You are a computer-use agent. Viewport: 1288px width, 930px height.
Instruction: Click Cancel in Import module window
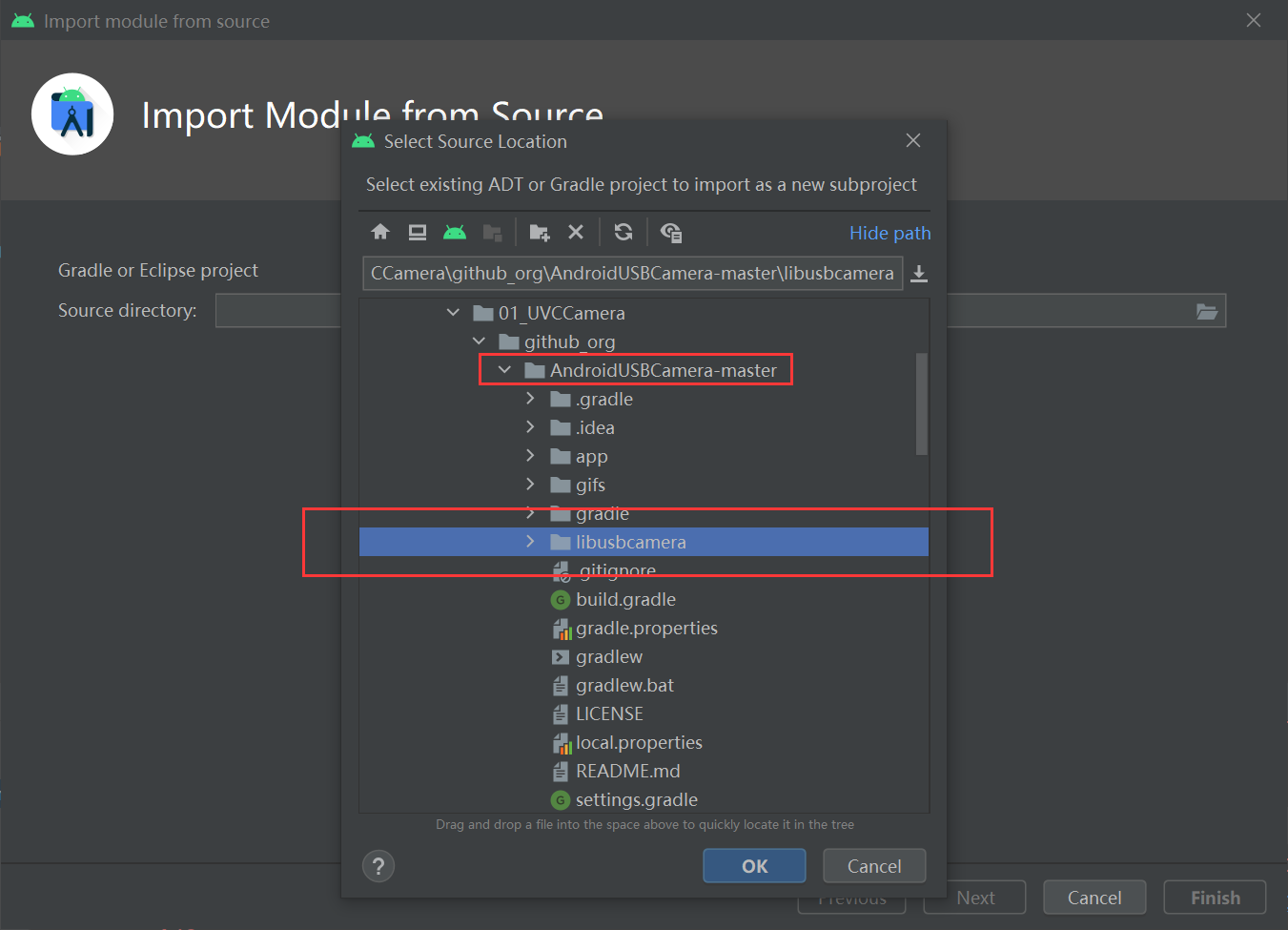[1094, 898]
